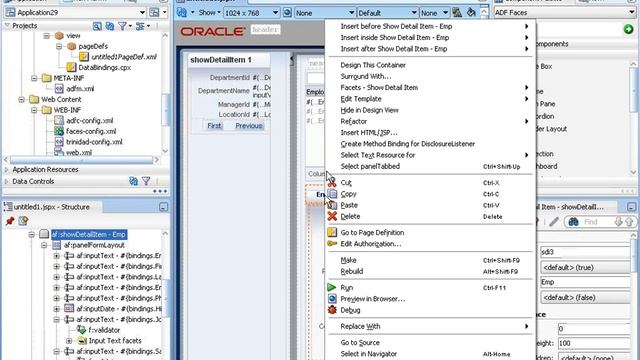Click the application menu icon beside Application29

(154, 12)
